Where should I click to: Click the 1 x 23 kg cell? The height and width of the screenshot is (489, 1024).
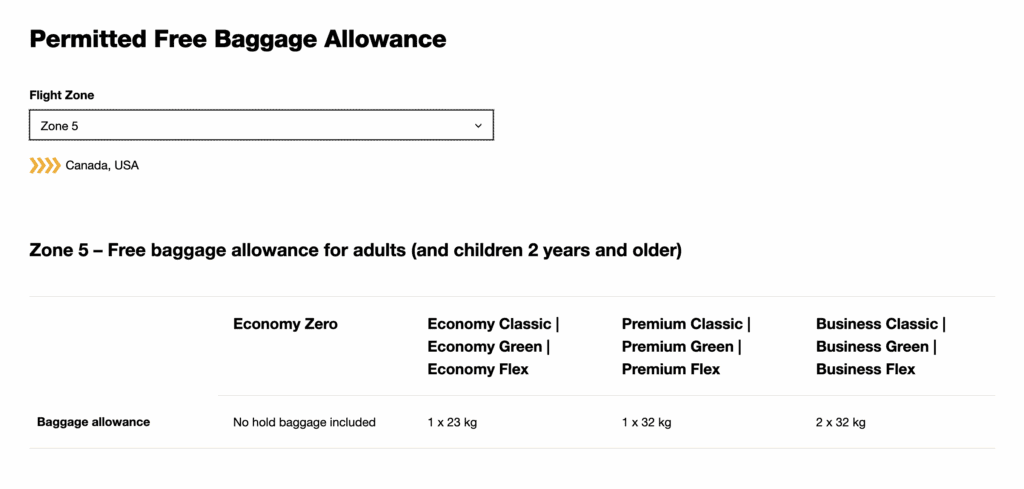pos(452,422)
